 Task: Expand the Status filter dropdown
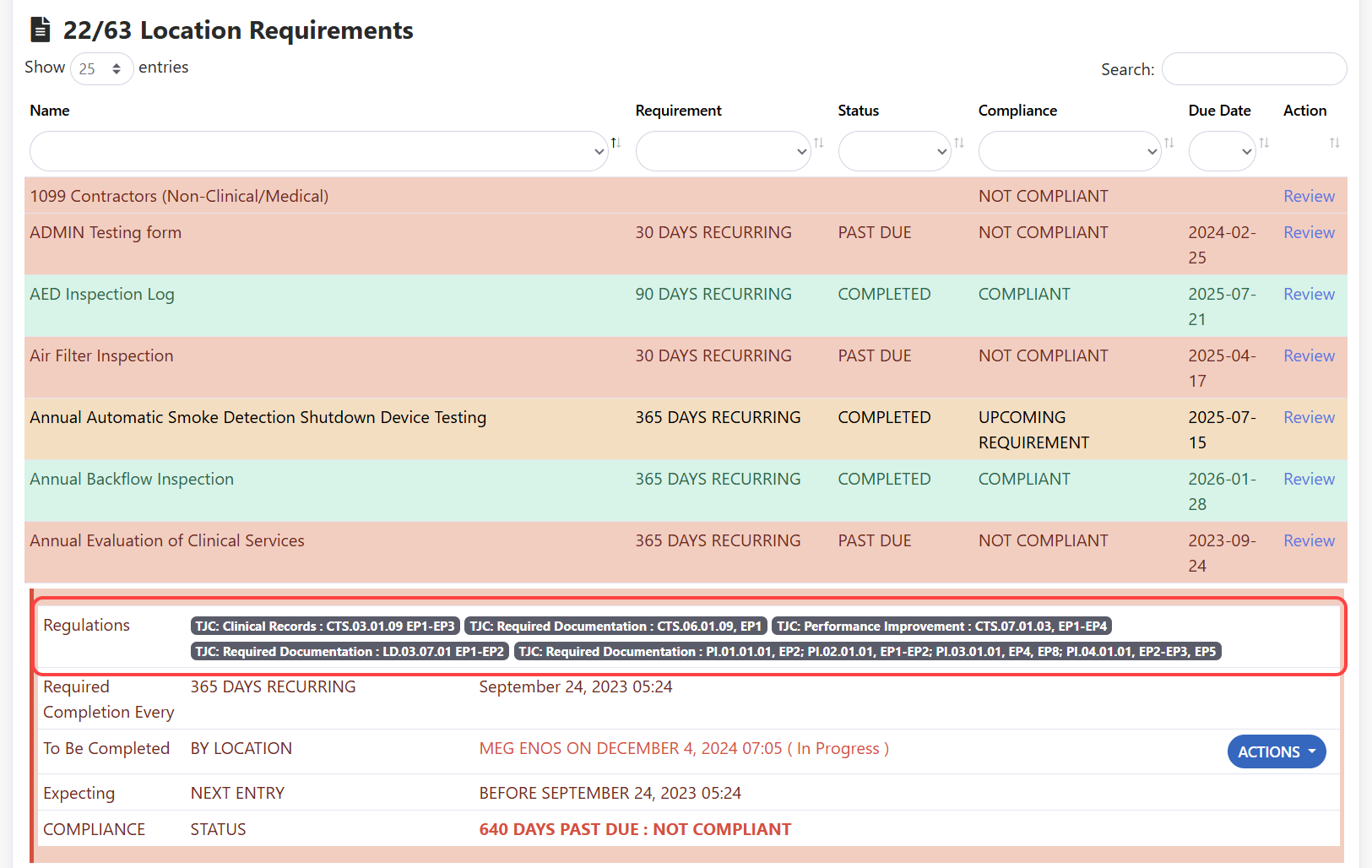click(894, 152)
